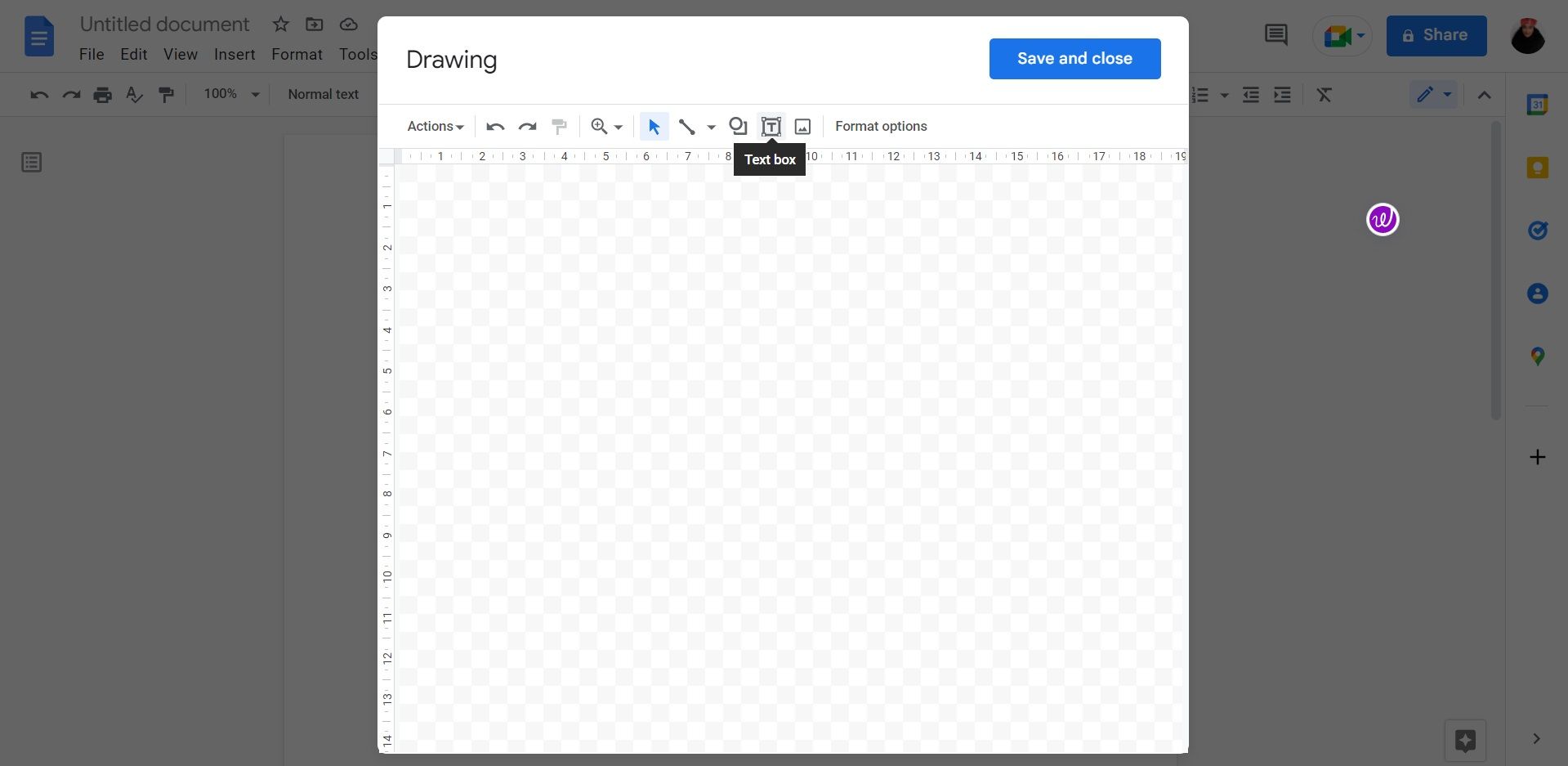Open Google Tasks side panel

click(1538, 231)
